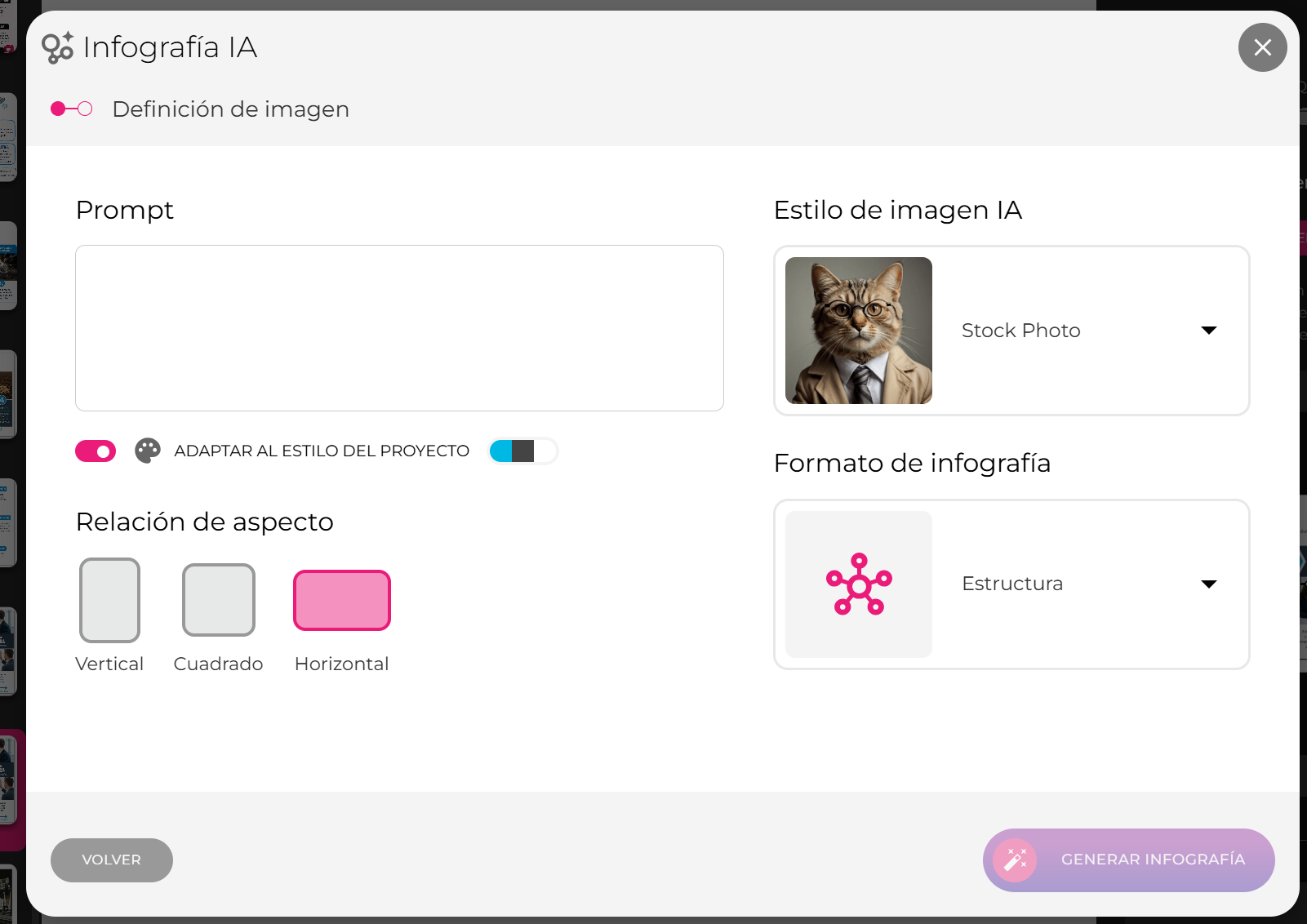Expand the Estructura format dropdown arrow
Screen dimensions: 1307x924
1209,584
